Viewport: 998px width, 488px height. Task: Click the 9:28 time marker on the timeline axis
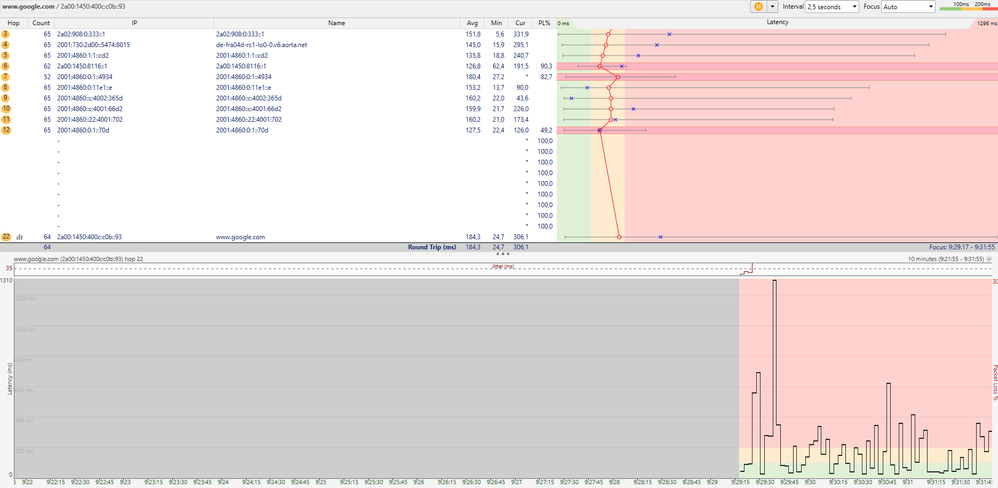coord(615,482)
